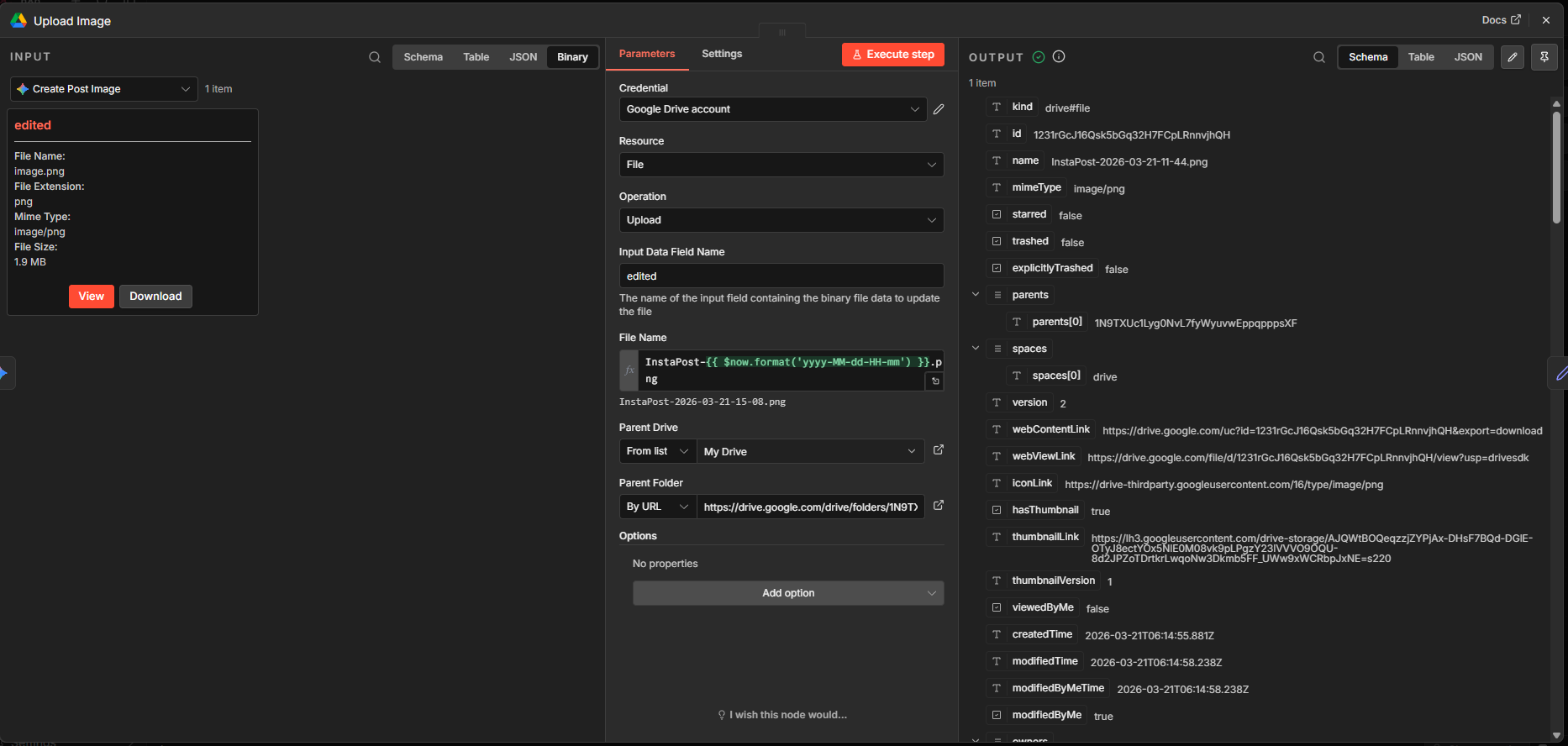The image size is (1568, 746).
Task: Collapse the parents tree item
Action: [x=976, y=295]
